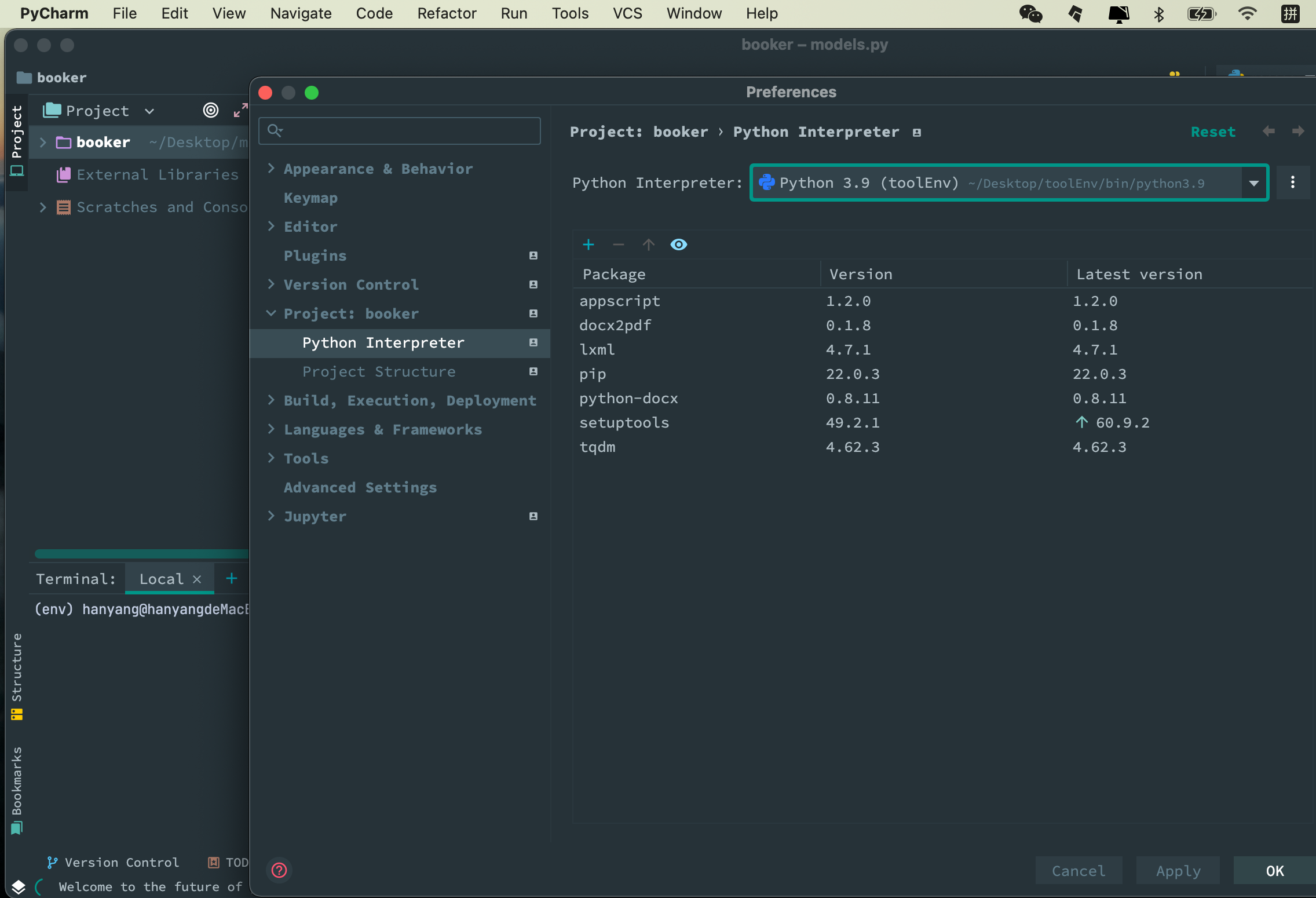1316x898 pixels.
Task: Click the back navigation arrow in Preferences
Action: 1269,132
